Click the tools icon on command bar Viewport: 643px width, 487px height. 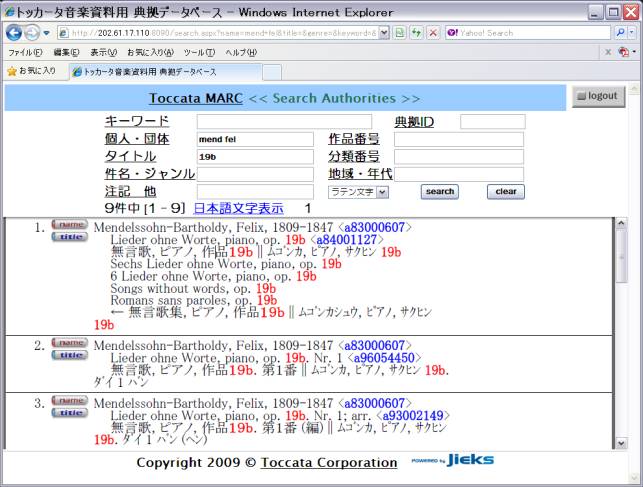pos(624,52)
